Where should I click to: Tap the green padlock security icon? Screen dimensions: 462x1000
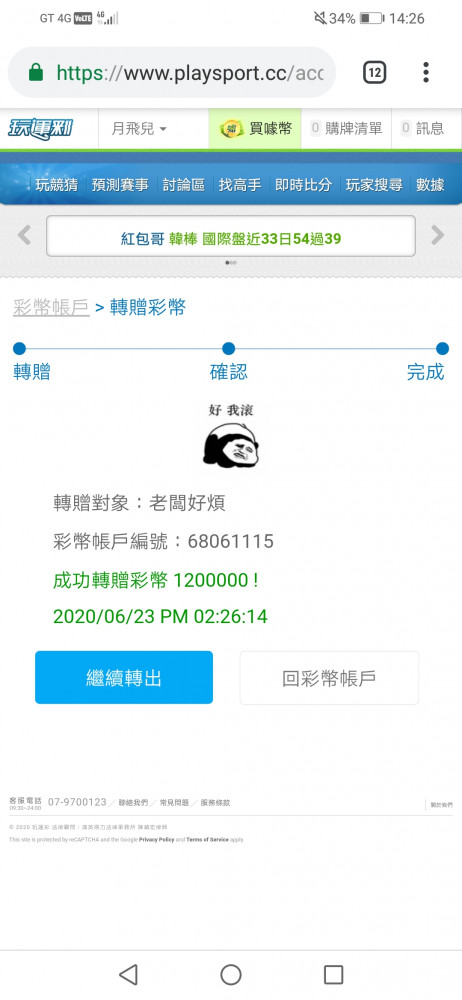pos(36,72)
